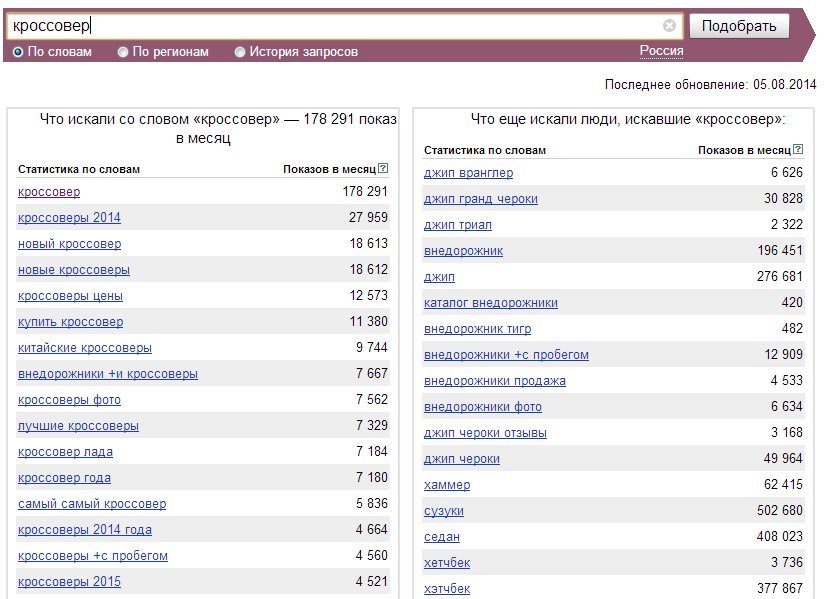
Task: Open the "седан" keyword link
Action: pos(441,537)
